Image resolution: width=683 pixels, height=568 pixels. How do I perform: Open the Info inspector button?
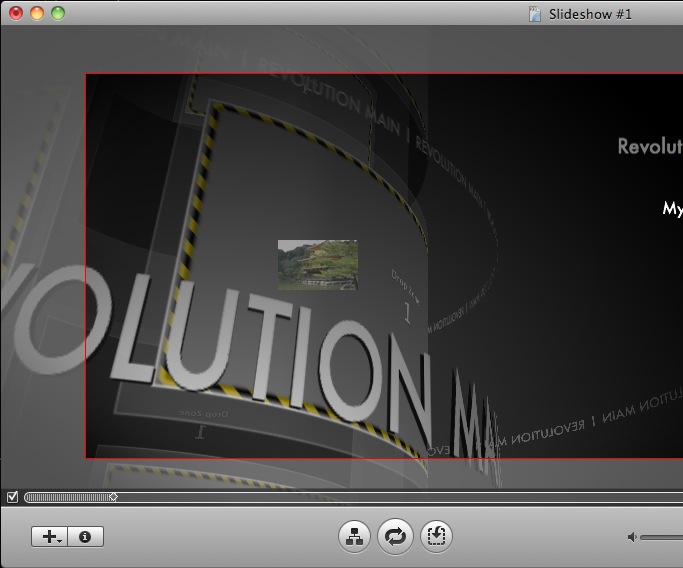(x=85, y=536)
